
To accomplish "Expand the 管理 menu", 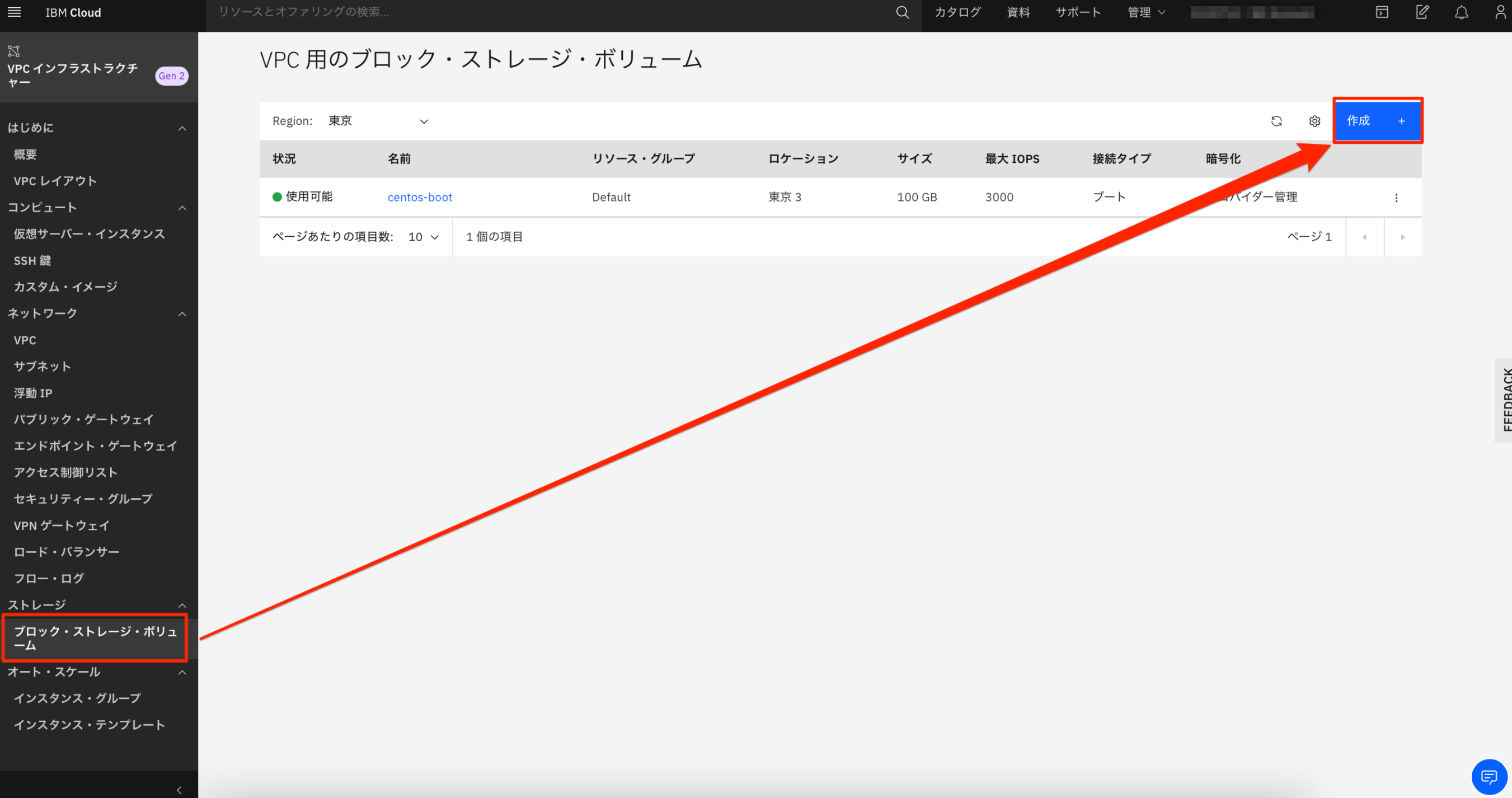I will click(x=1145, y=12).
